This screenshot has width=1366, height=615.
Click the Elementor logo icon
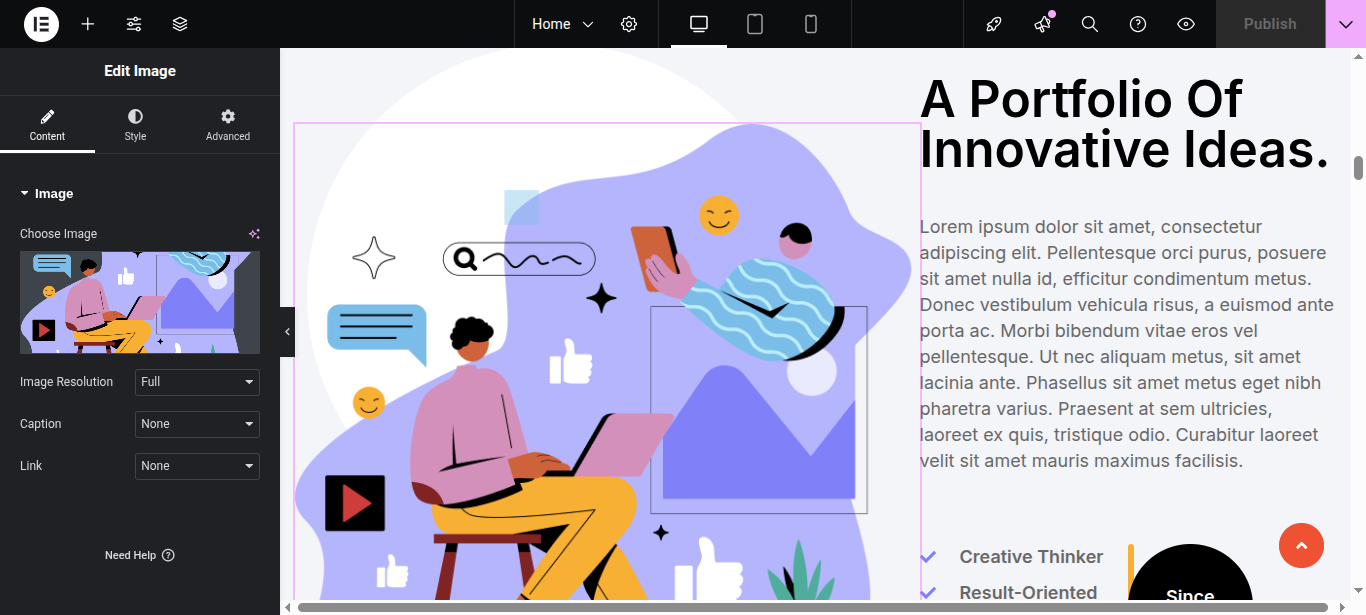[41, 24]
